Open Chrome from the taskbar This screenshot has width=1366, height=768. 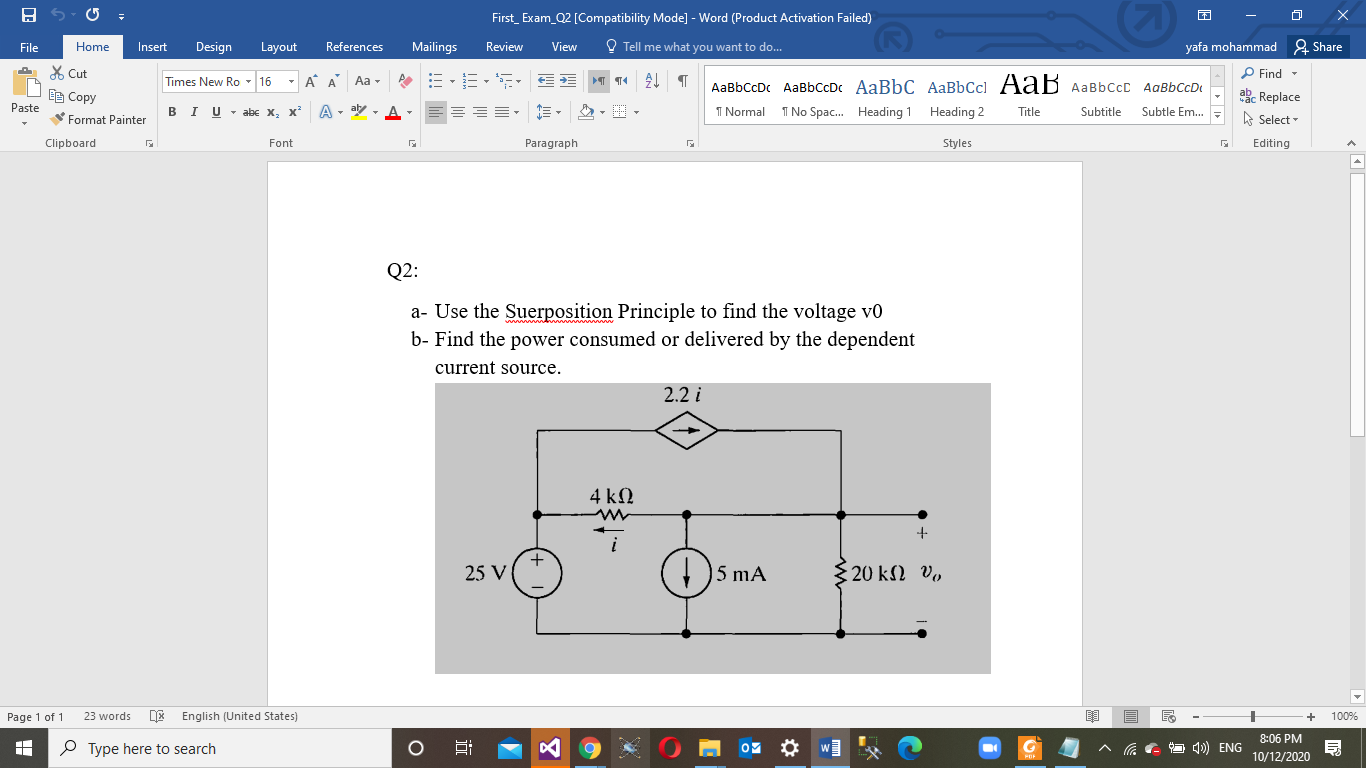click(588, 747)
